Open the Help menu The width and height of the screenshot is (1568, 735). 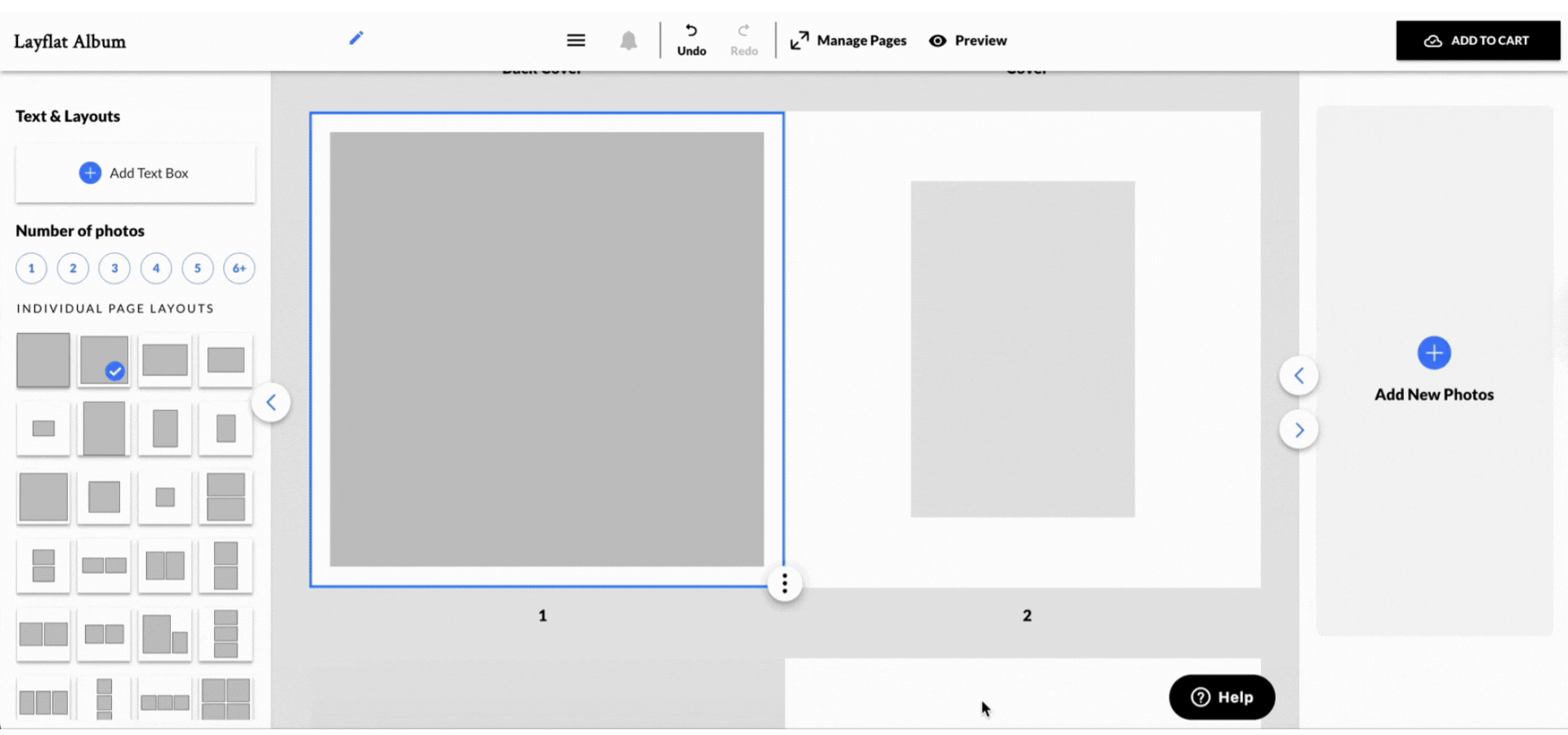pyautogui.click(x=1222, y=697)
